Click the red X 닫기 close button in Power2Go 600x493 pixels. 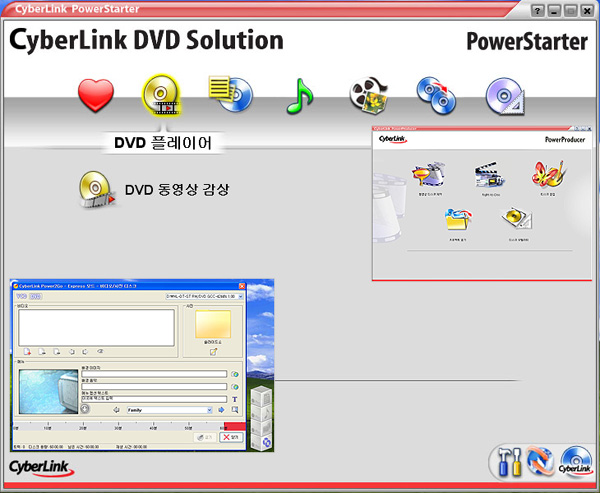[x=232, y=437]
